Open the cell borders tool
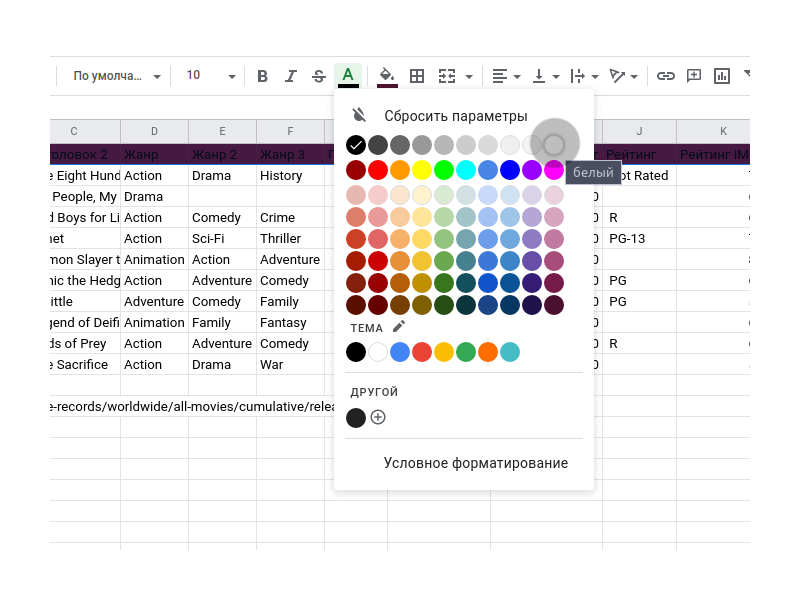The width and height of the screenshot is (800, 600). coord(417,76)
